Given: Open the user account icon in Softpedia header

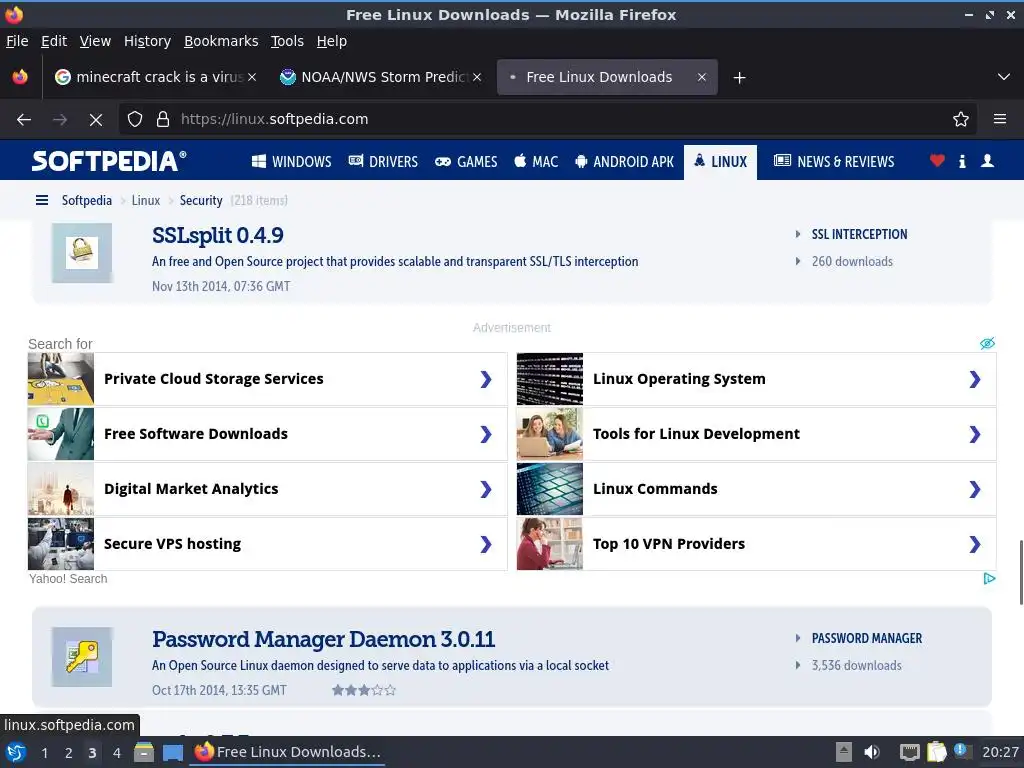Looking at the screenshot, I should coord(987,161).
